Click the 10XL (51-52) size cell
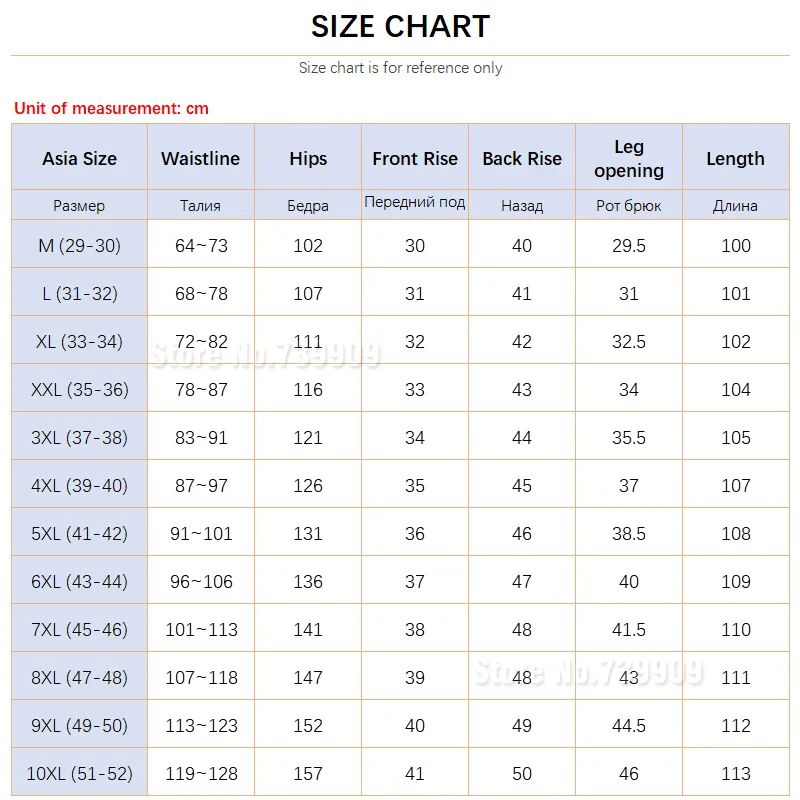 (x=80, y=772)
